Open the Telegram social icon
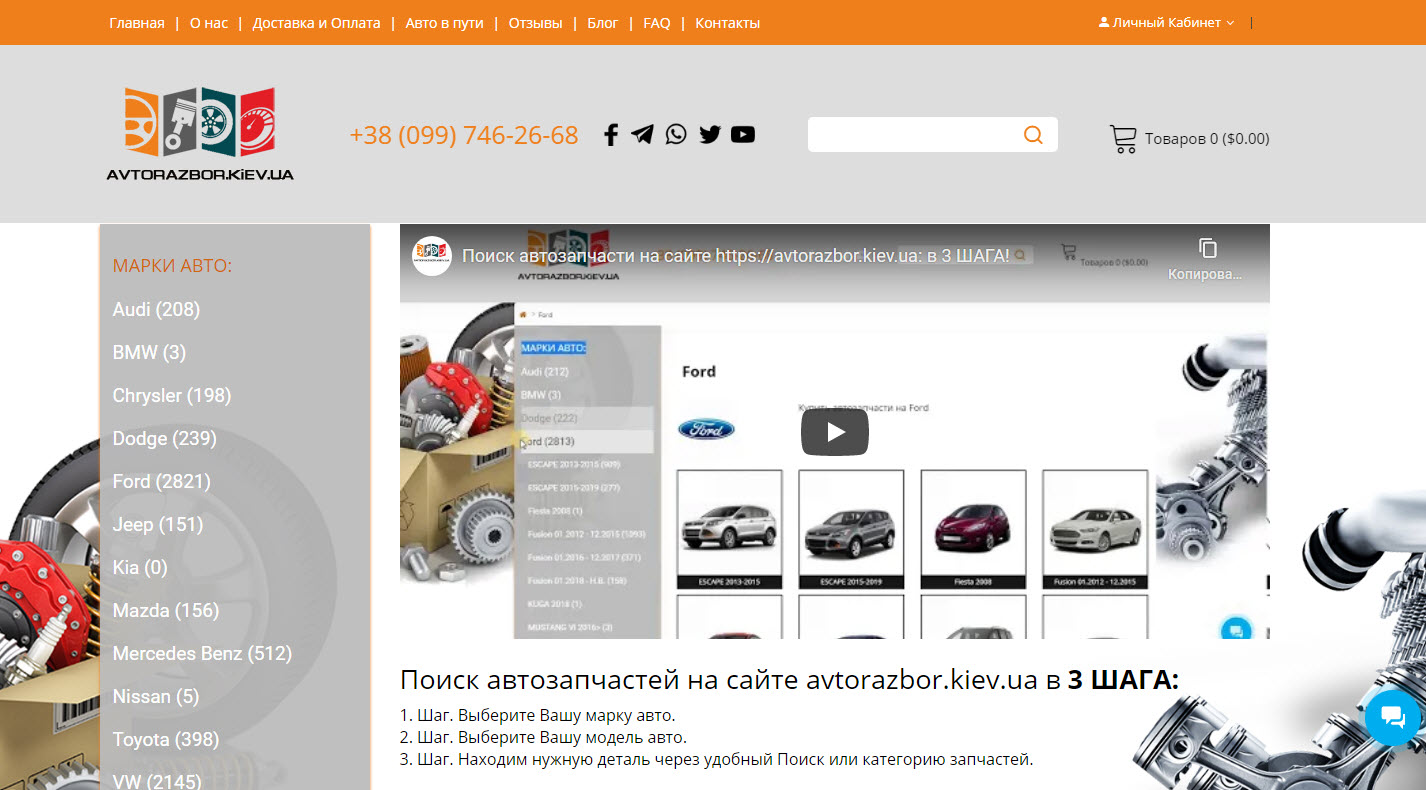Viewport: 1426px width, 790px height. (642, 134)
